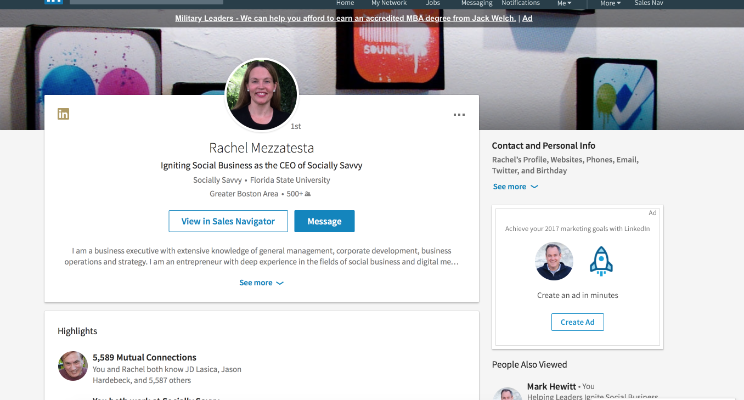Open the three-dot more actions menu
The image size is (744, 400).
[x=459, y=115]
